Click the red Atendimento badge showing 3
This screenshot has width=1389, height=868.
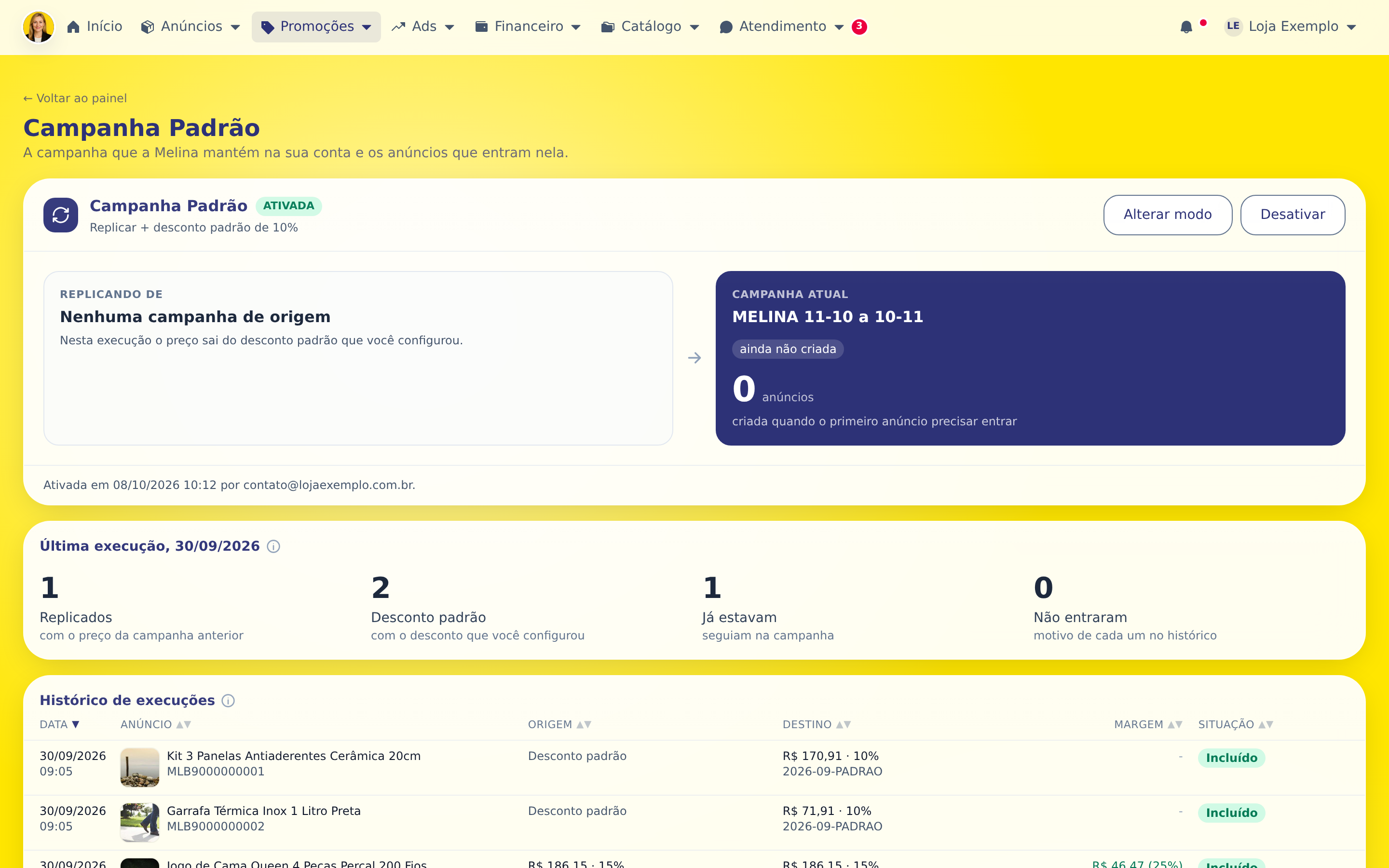coord(859,27)
